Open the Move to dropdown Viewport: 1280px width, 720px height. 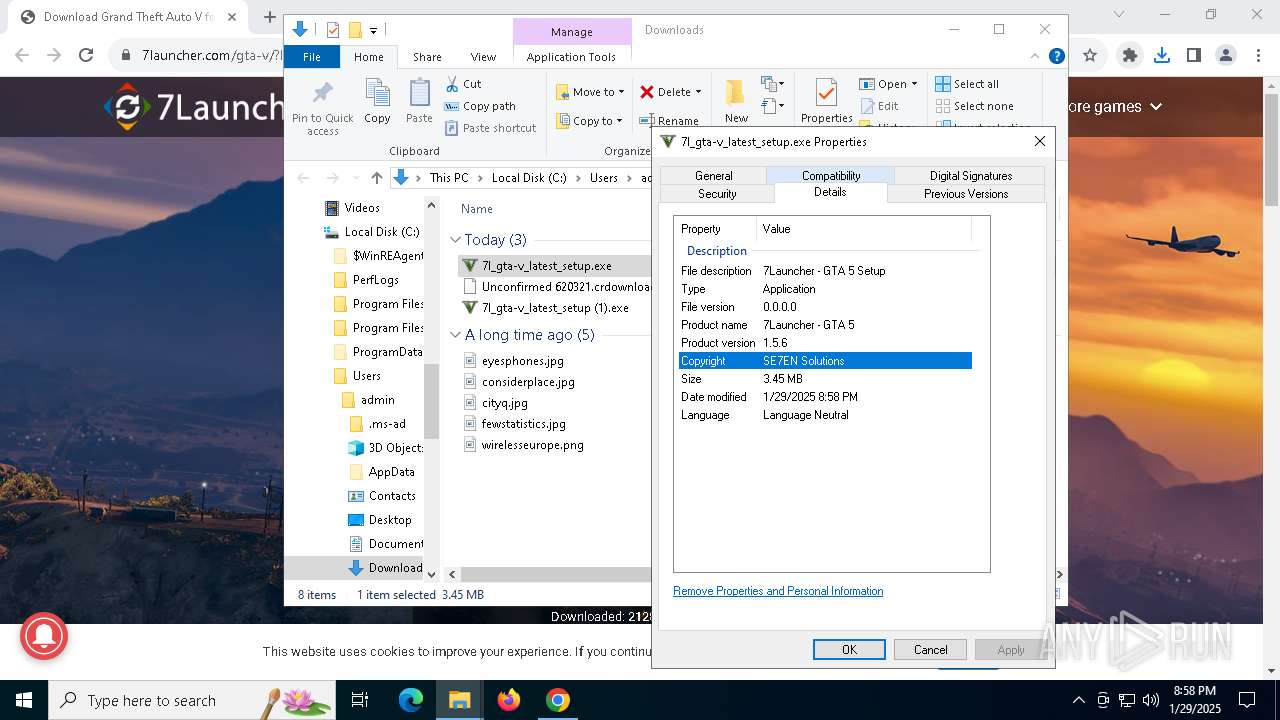click(x=590, y=92)
